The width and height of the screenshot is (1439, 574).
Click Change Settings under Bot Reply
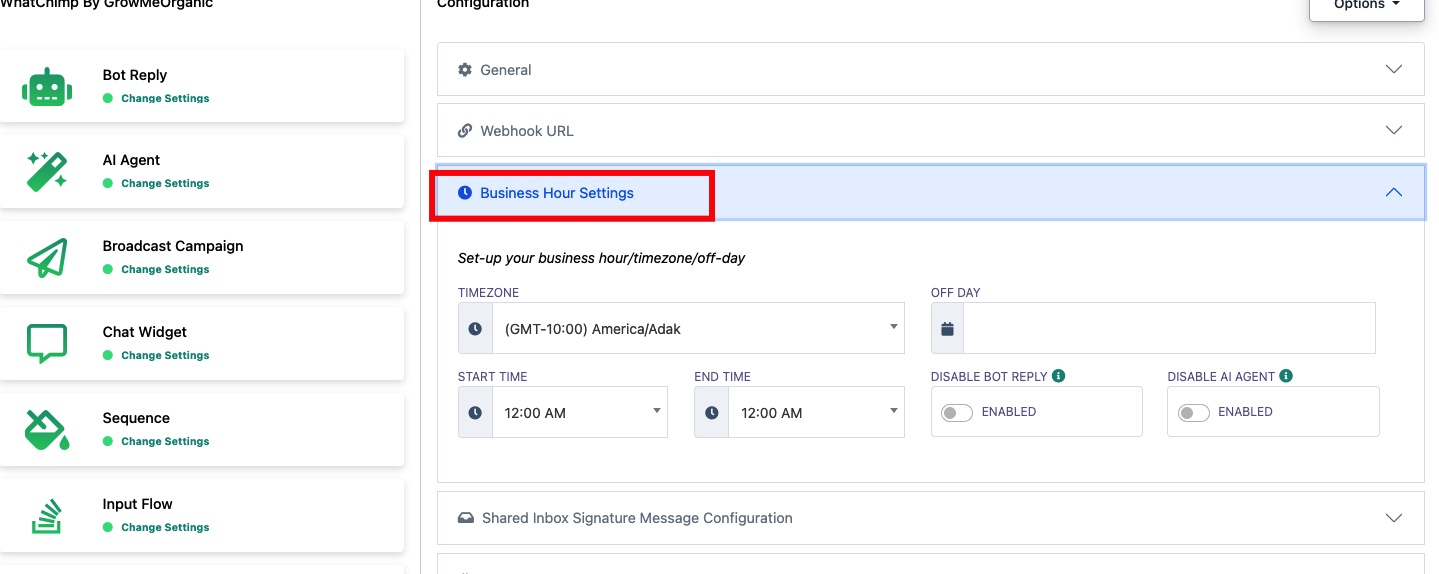pyautogui.click(x=165, y=99)
